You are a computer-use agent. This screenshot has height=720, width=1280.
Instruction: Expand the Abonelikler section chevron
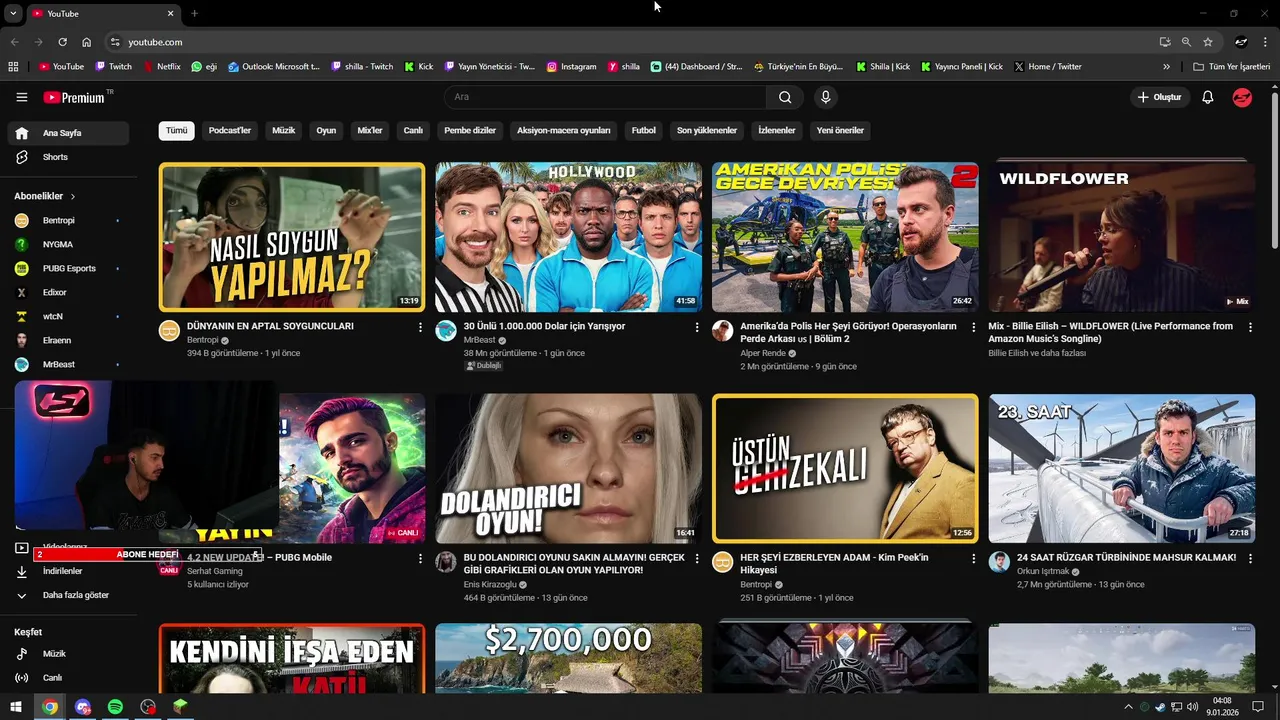(x=73, y=197)
